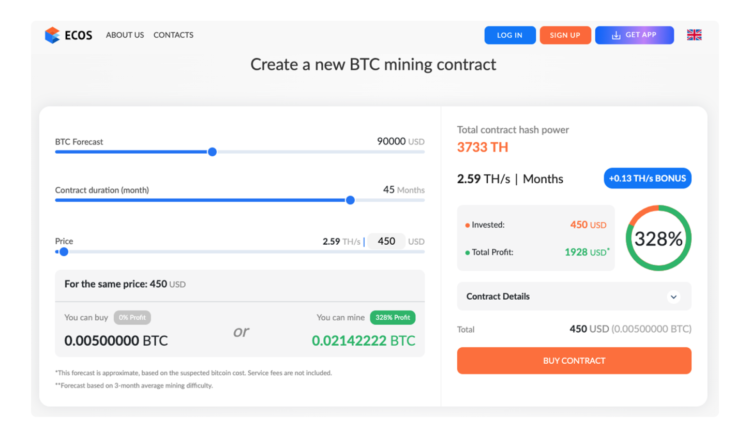Viewport: 750px width, 430px height.
Task: Click the 0.02142222 BTC mining amount
Action: 363,341
